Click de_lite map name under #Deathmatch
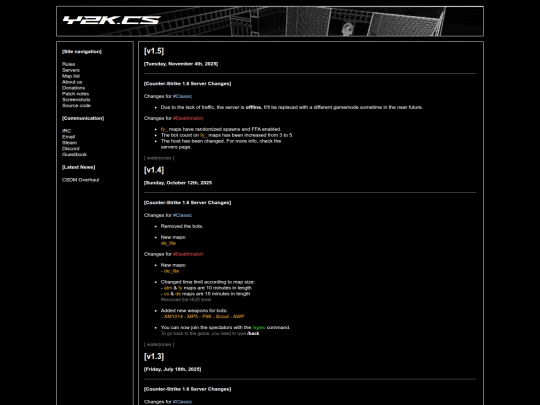540x405 pixels. click(x=171, y=271)
